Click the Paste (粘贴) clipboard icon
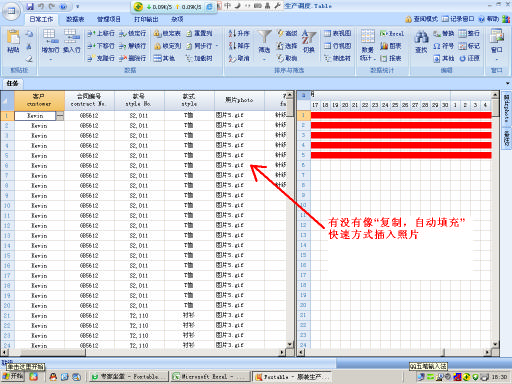The image size is (512, 384). click(14, 37)
